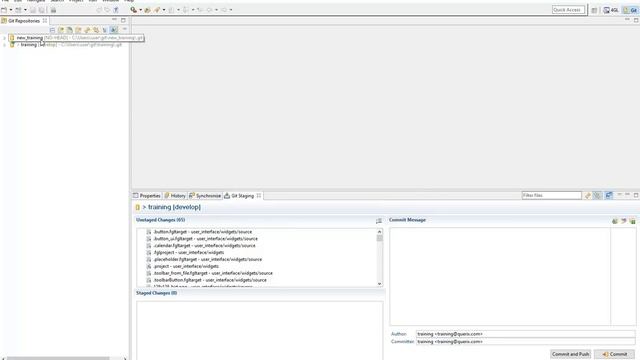This screenshot has width=640, height=360.
Task: Click the training [develop] repository header
Action: (x=174, y=207)
